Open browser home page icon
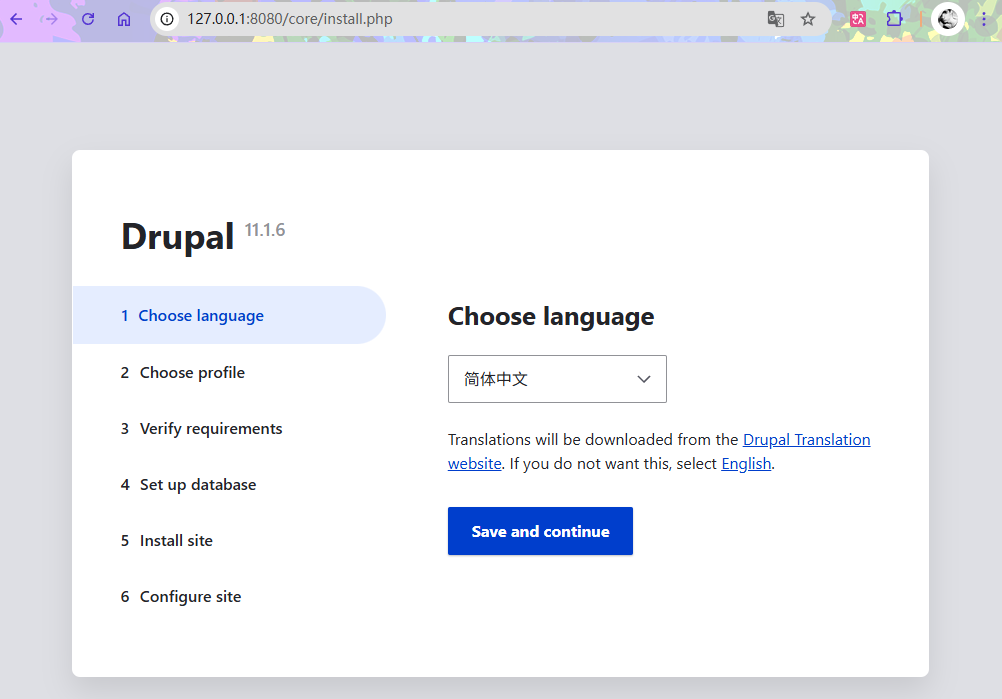This screenshot has height=699, width=1002. [x=124, y=19]
